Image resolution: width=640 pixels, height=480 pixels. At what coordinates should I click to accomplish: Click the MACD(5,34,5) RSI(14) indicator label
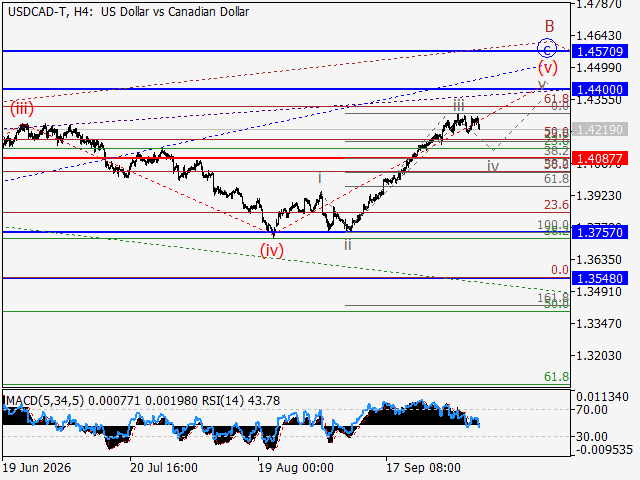click(142, 401)
